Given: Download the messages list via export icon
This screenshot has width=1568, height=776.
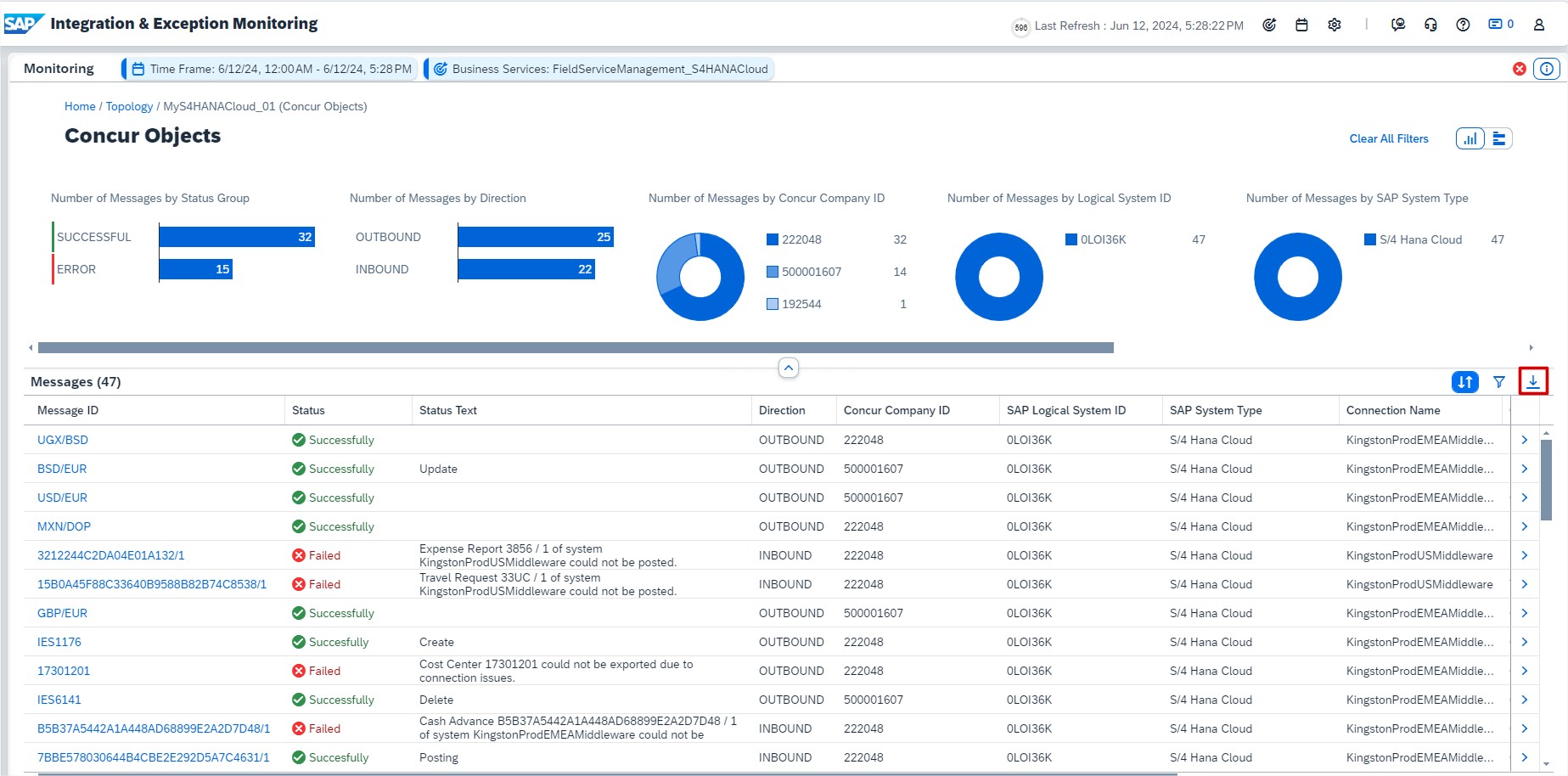Looking at the screenshot, I should click(1533, 382).
